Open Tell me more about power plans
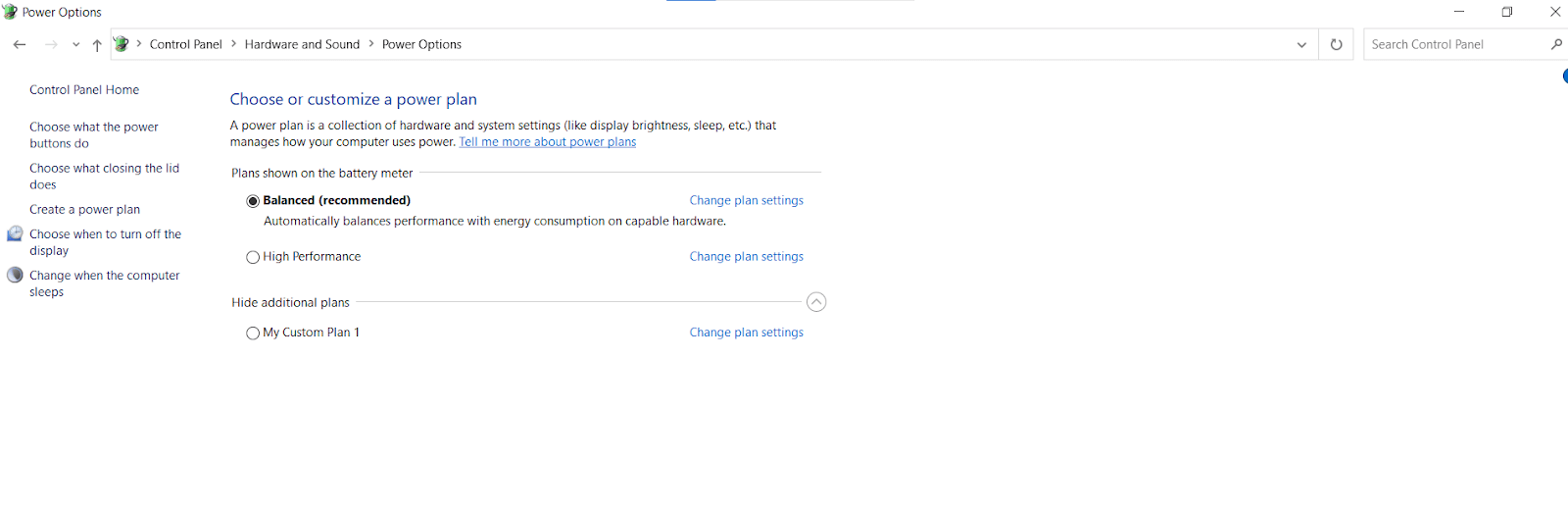The height and width of the screenshot is (513, 1568). [x=547, y=142]
